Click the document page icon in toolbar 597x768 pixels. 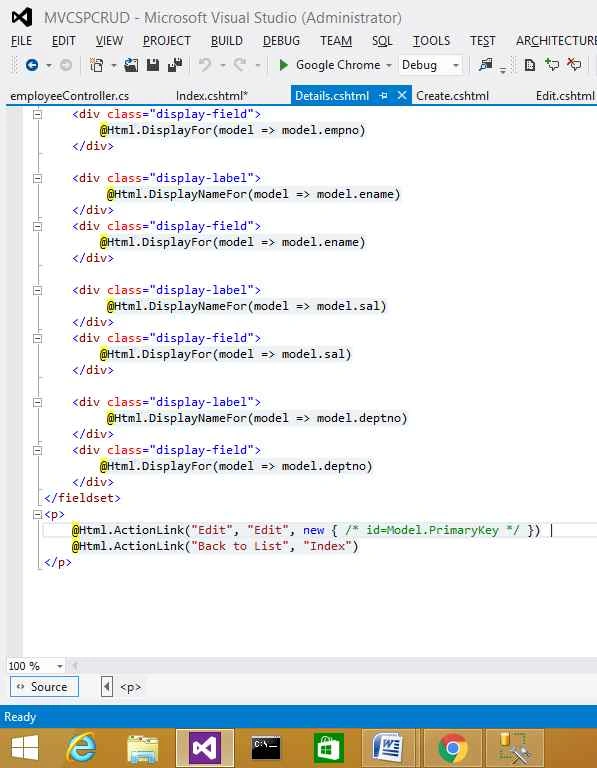click(x=529, y=65)
